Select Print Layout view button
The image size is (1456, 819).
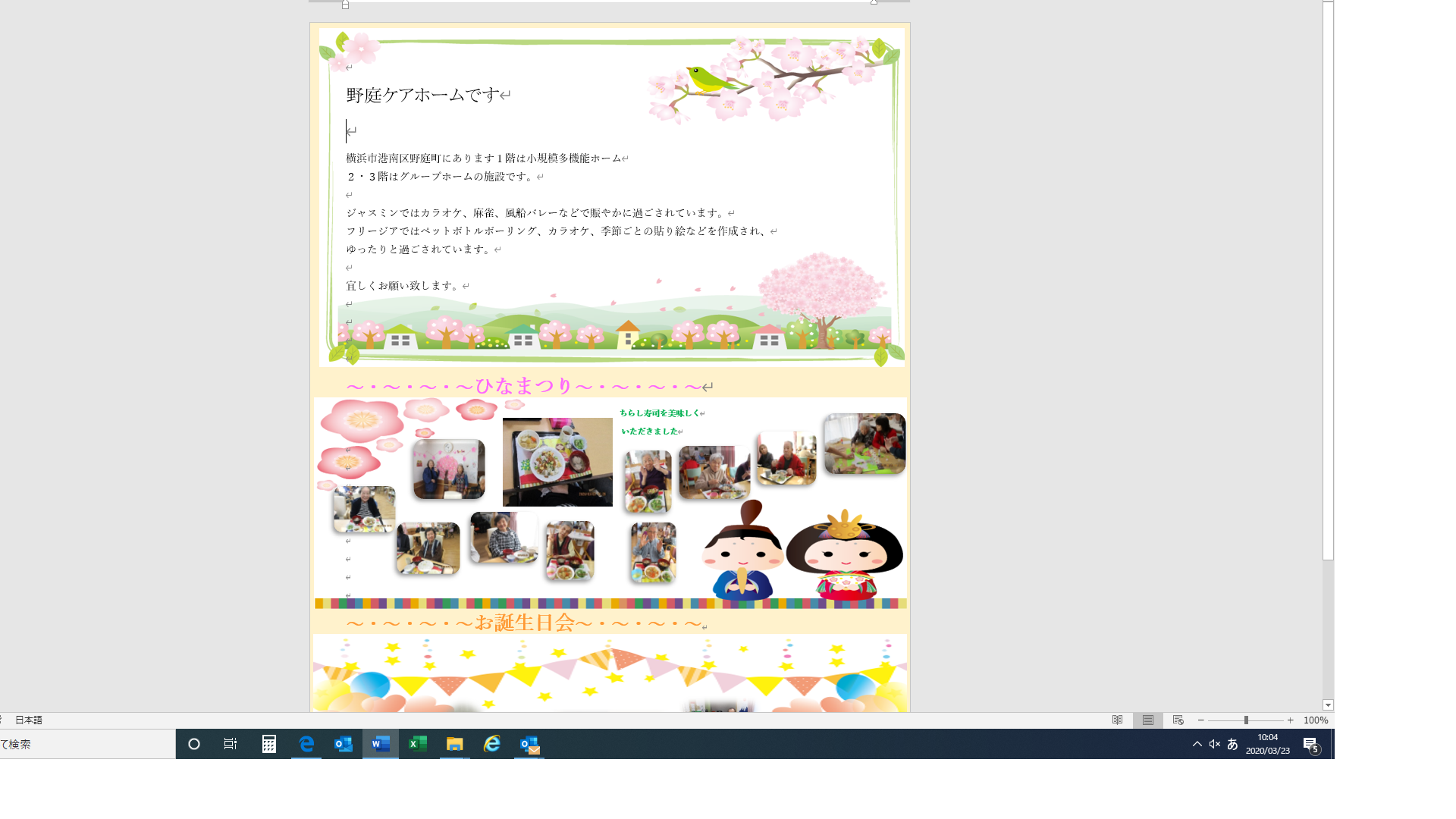point(1147,720)
